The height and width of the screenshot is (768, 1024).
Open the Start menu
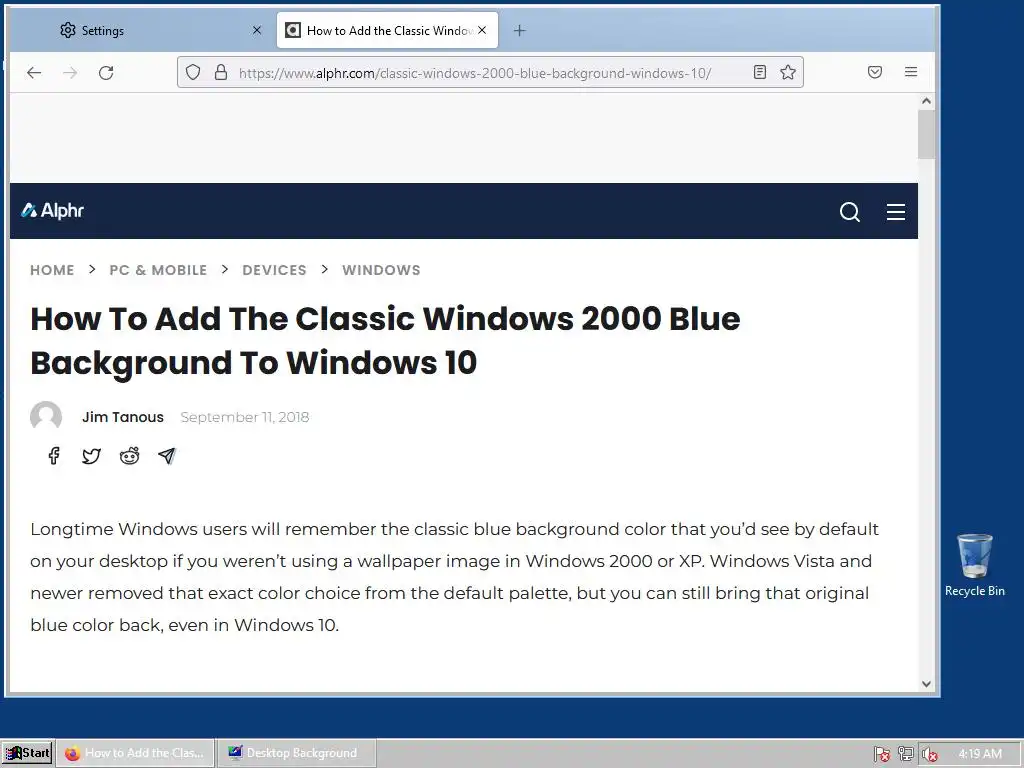(x=27, y=753)
